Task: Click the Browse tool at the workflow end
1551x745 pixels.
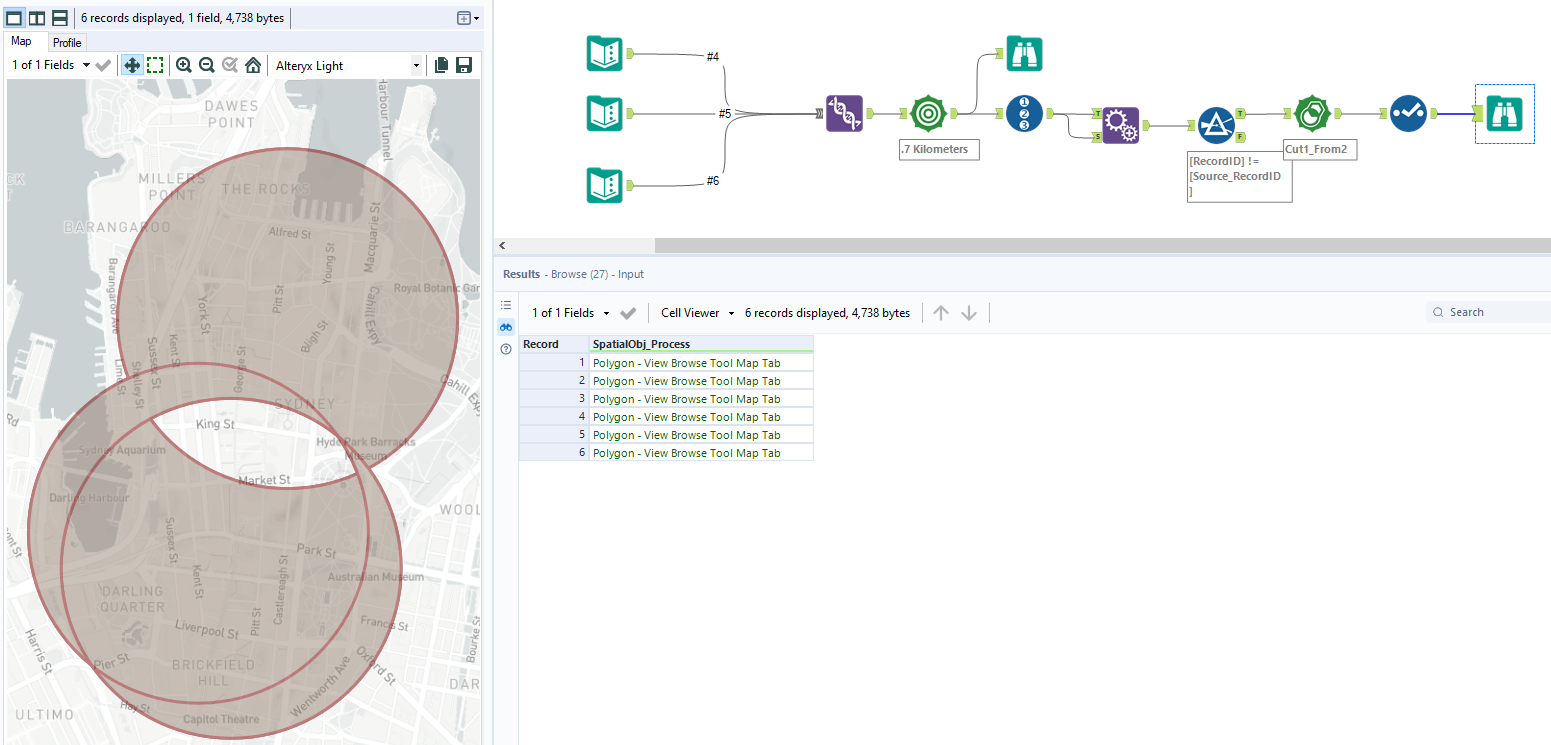Action: click(x=1504, y=113)
